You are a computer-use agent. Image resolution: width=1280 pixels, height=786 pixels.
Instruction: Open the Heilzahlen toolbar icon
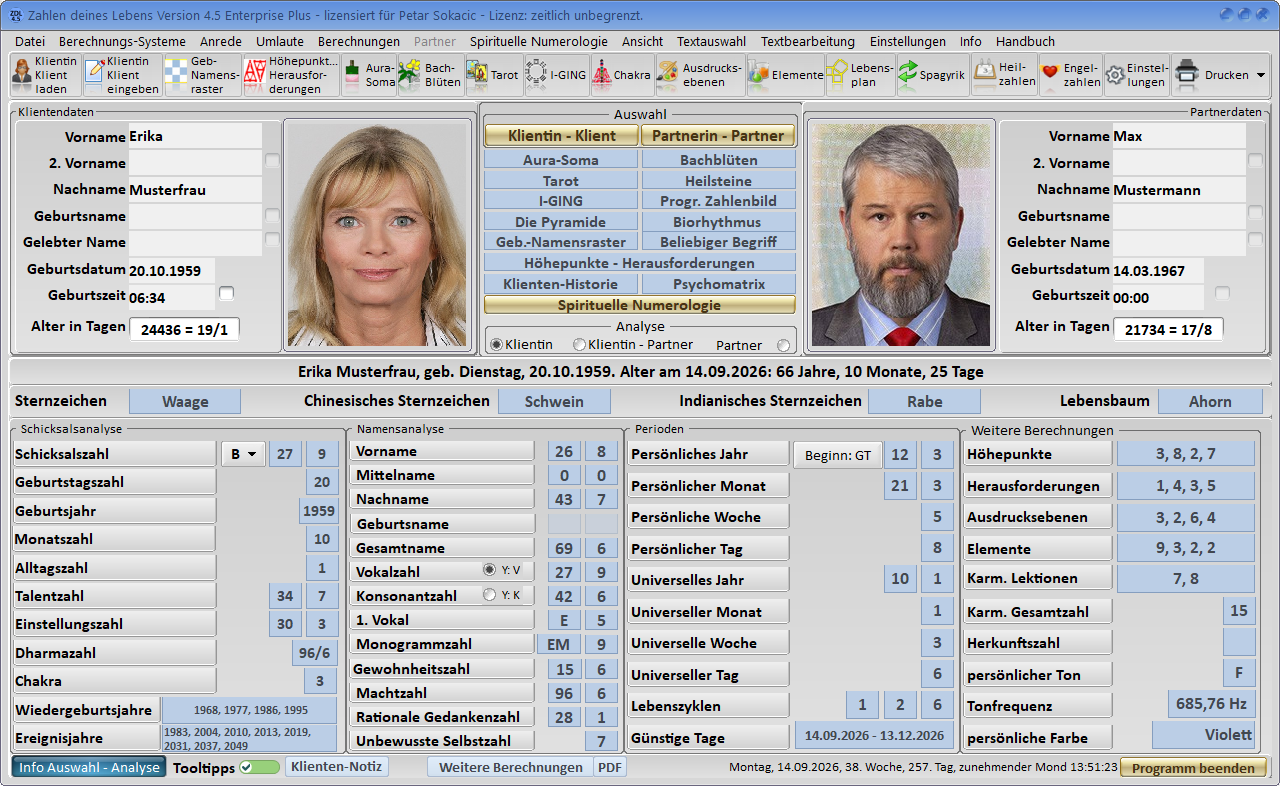tap(1005, 75)
